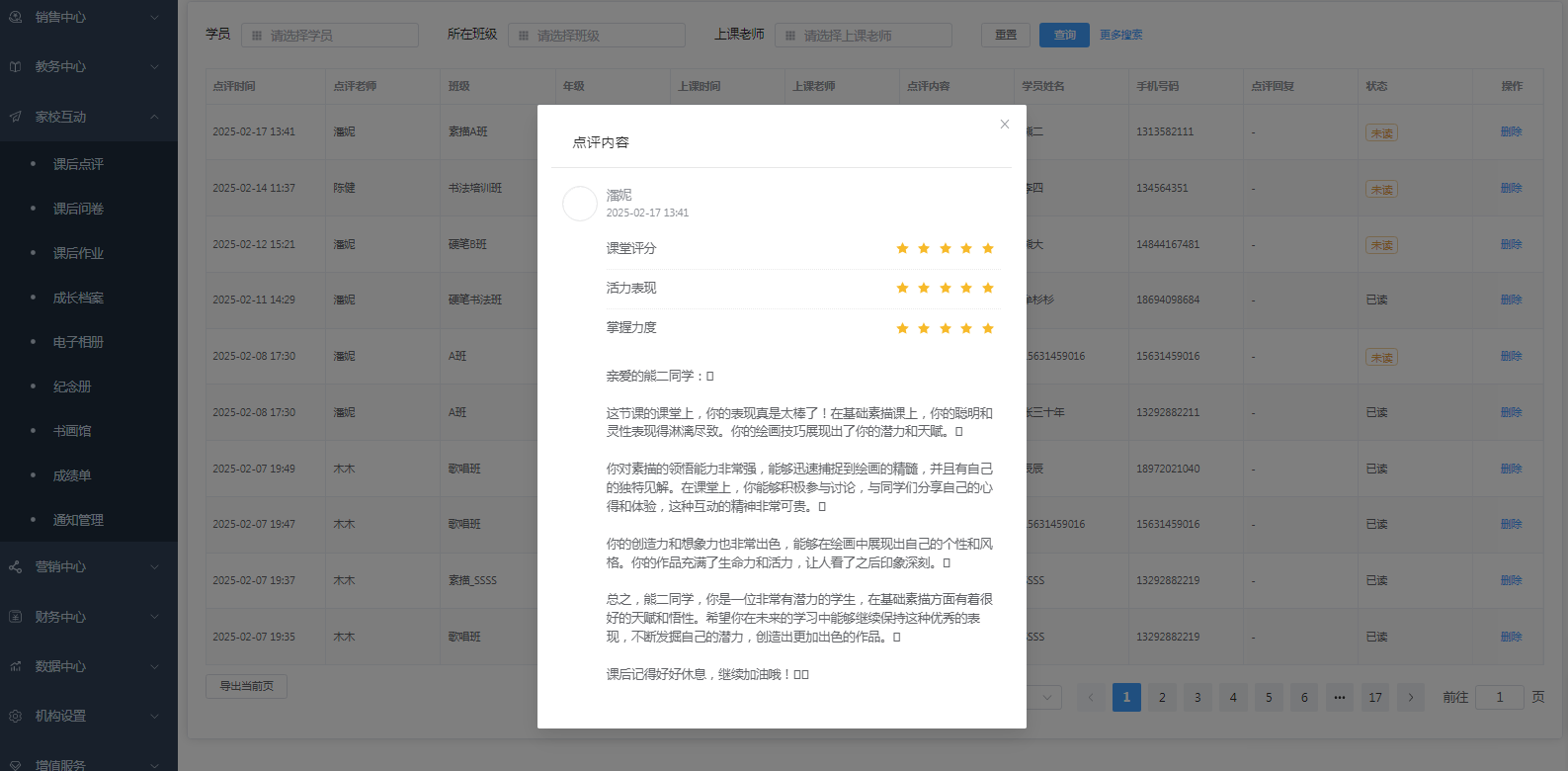The width and height of the screenshot is (1568, 771).
Task: Click the 数据中心 chart icon
Action: (x=16, y=666)
